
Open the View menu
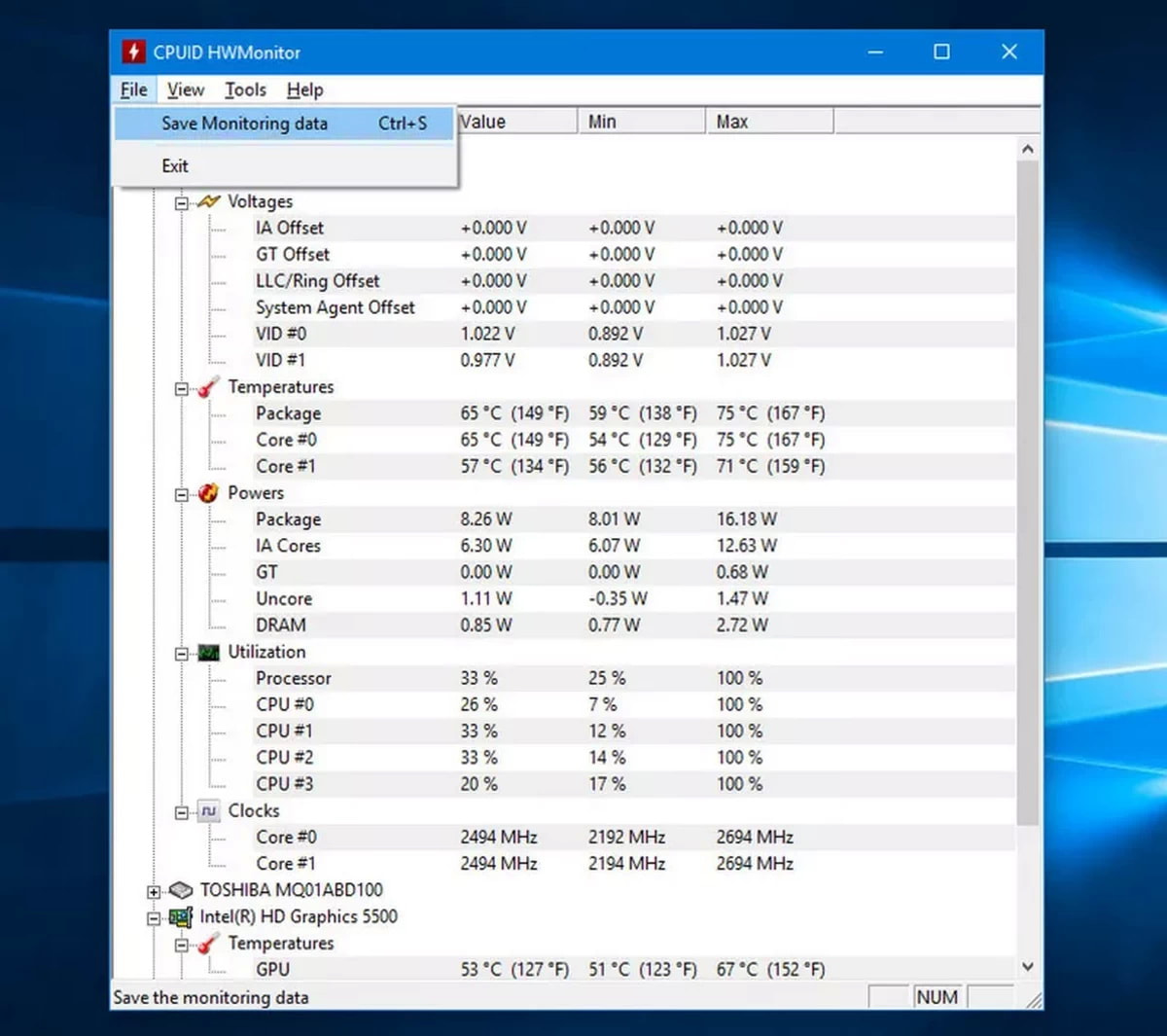point(185,89)
